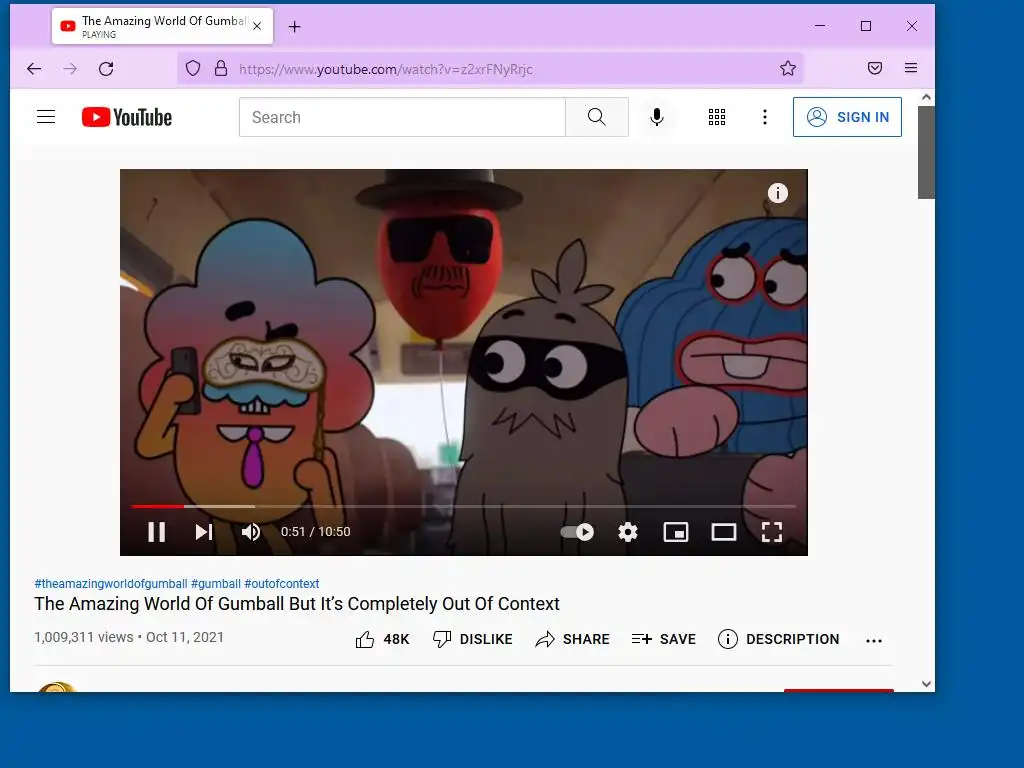The width and height of the screenshot is (1024, 768).
Task: Mute the video volume speaker icon
Action: point(251,532)
